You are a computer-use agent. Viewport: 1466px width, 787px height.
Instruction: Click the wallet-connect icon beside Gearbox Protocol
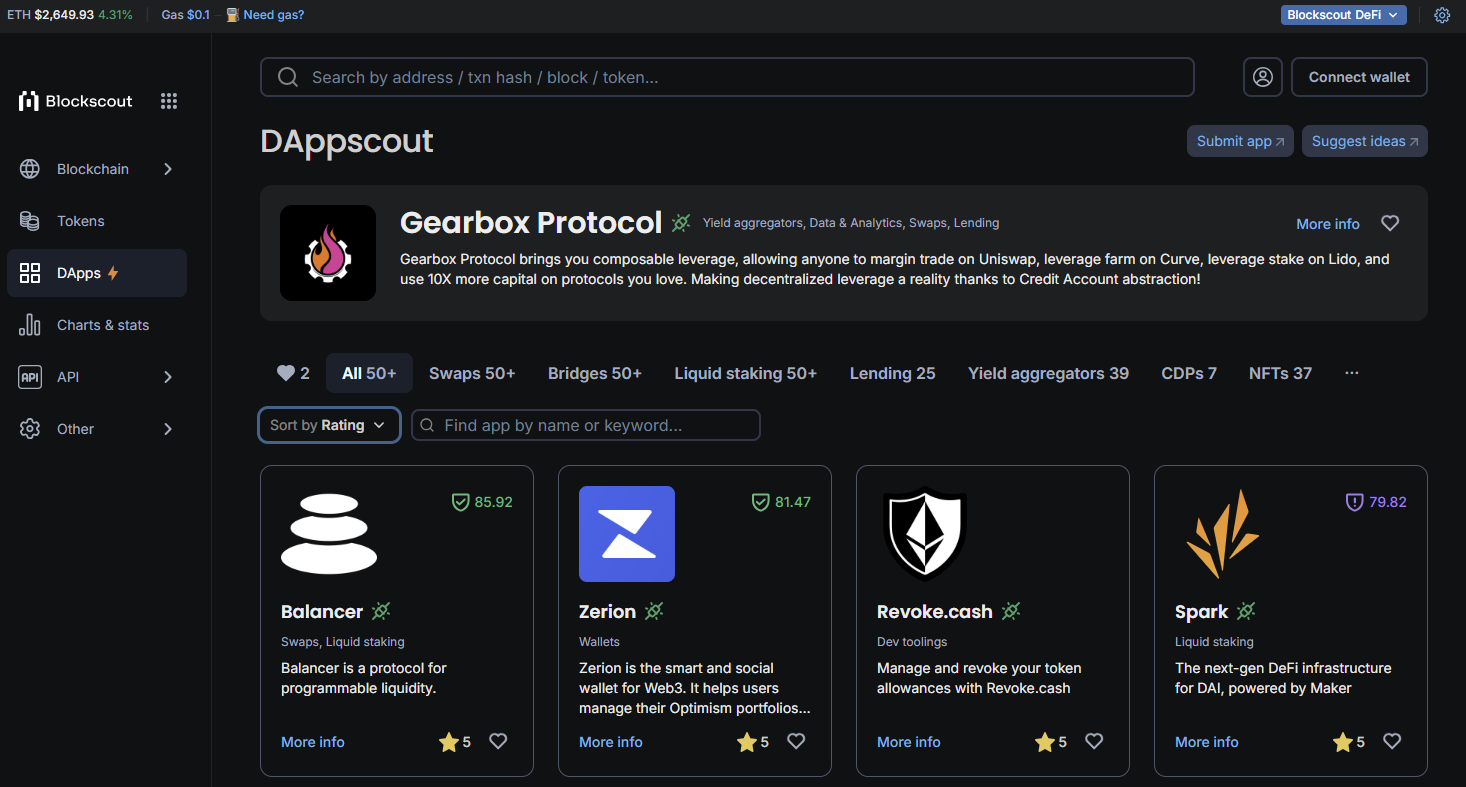pos(681,222)
